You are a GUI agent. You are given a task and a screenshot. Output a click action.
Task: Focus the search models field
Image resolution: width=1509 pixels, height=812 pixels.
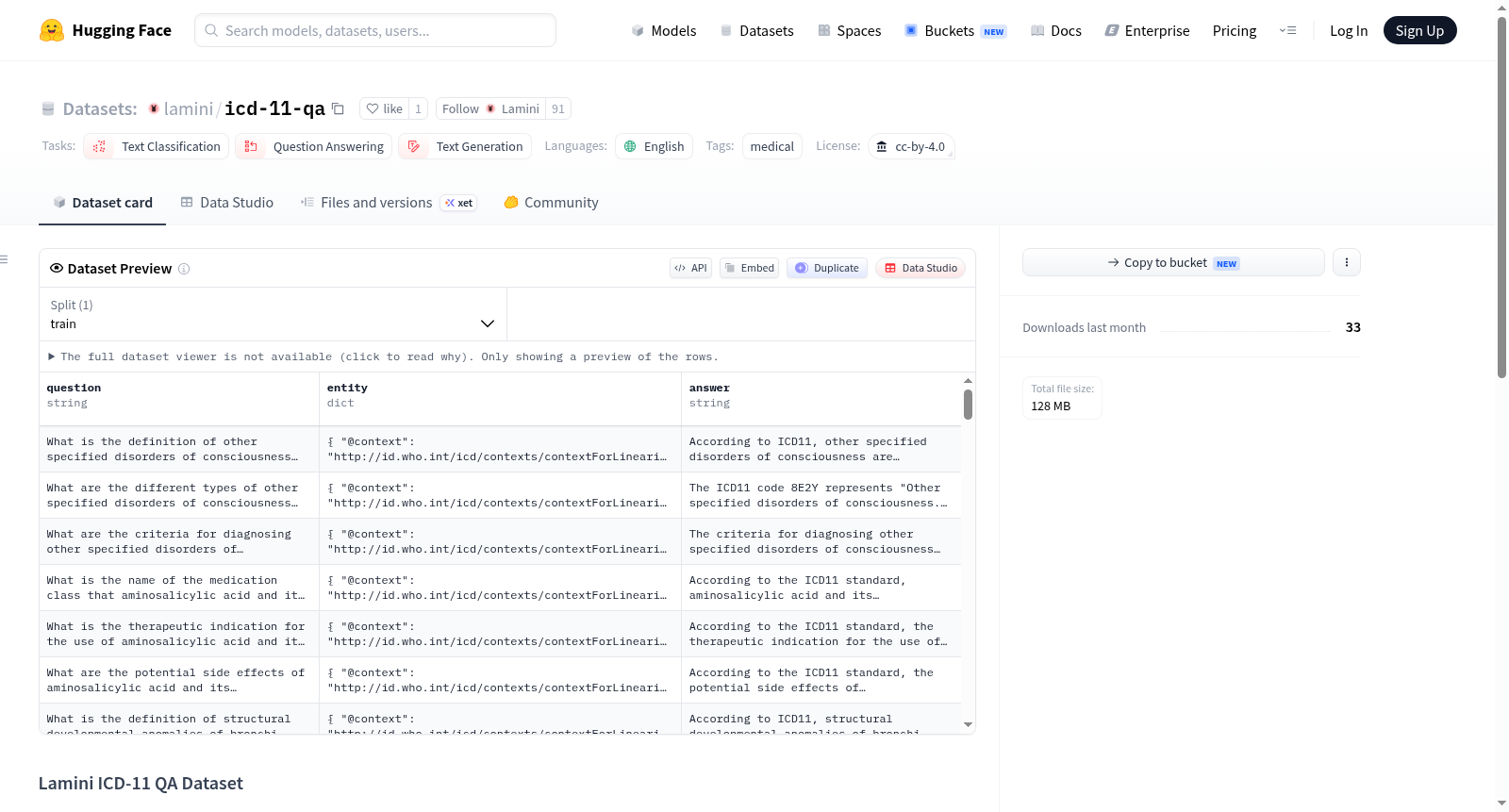[x=375, y=30]
